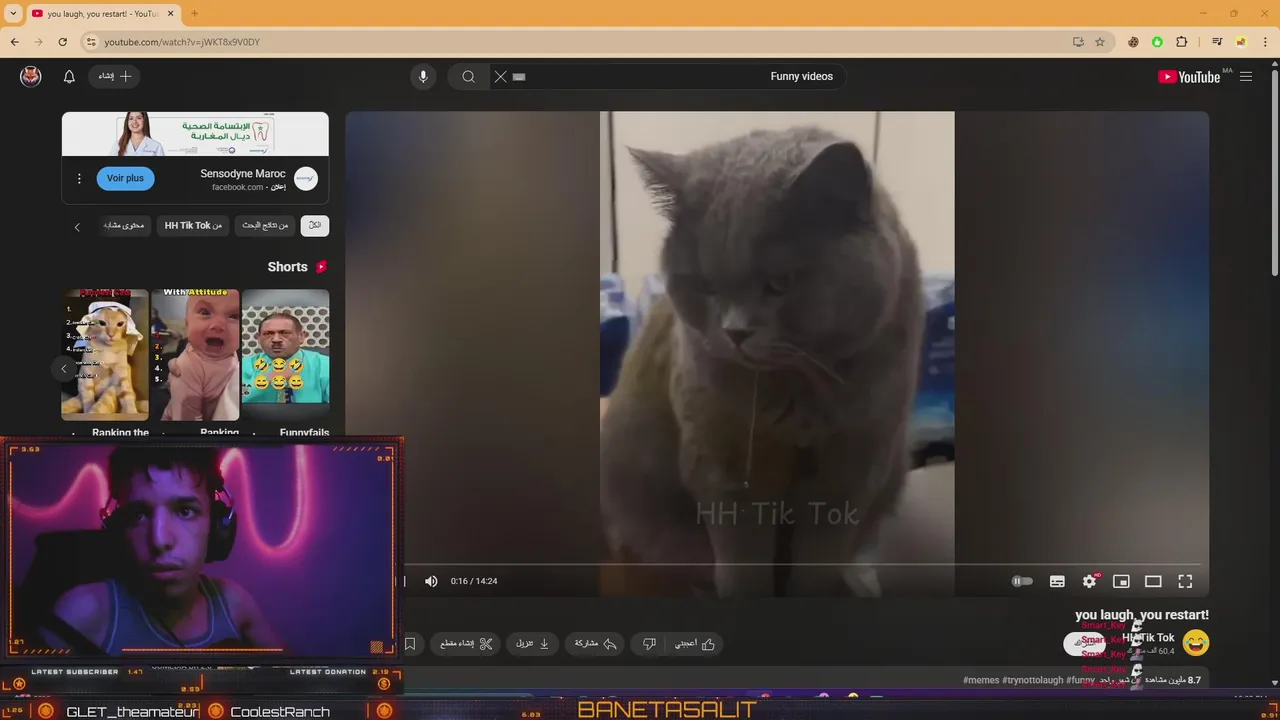View site information icon in address bar

[x=91, y=42]
